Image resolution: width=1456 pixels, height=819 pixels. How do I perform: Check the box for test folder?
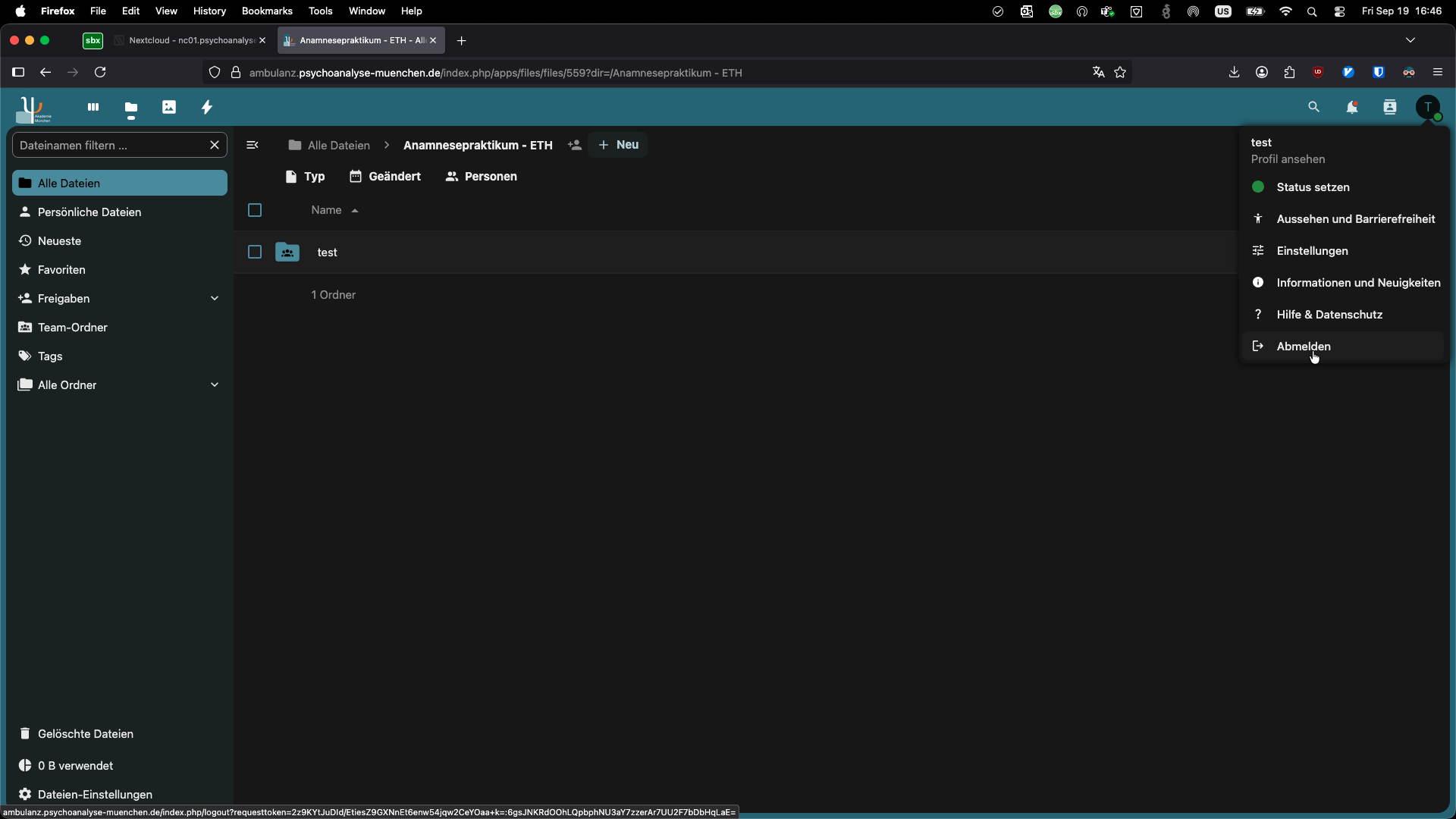click(x=255, y=252)
